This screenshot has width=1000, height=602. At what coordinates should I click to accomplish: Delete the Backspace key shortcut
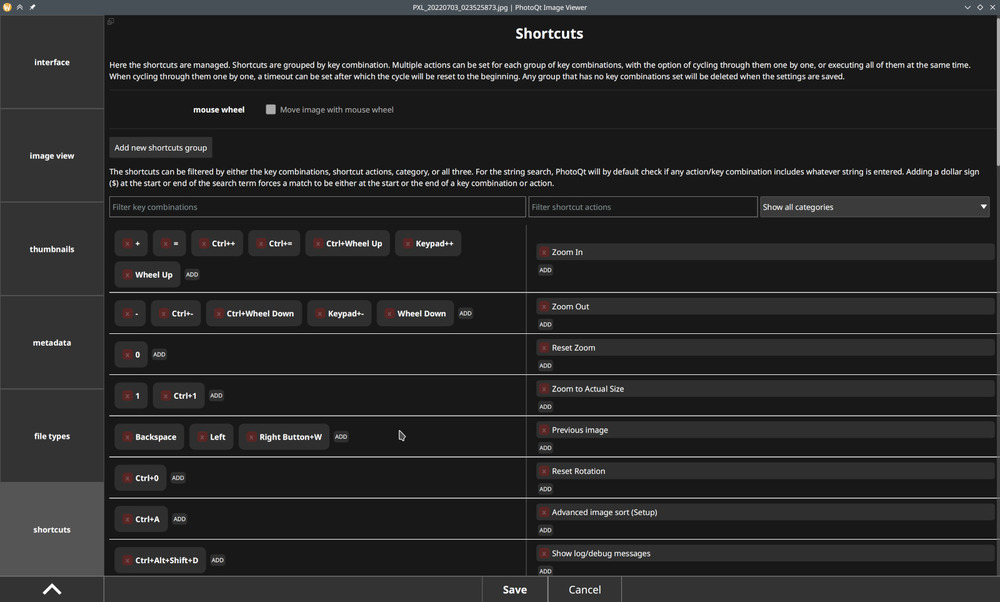pos(128,437)
